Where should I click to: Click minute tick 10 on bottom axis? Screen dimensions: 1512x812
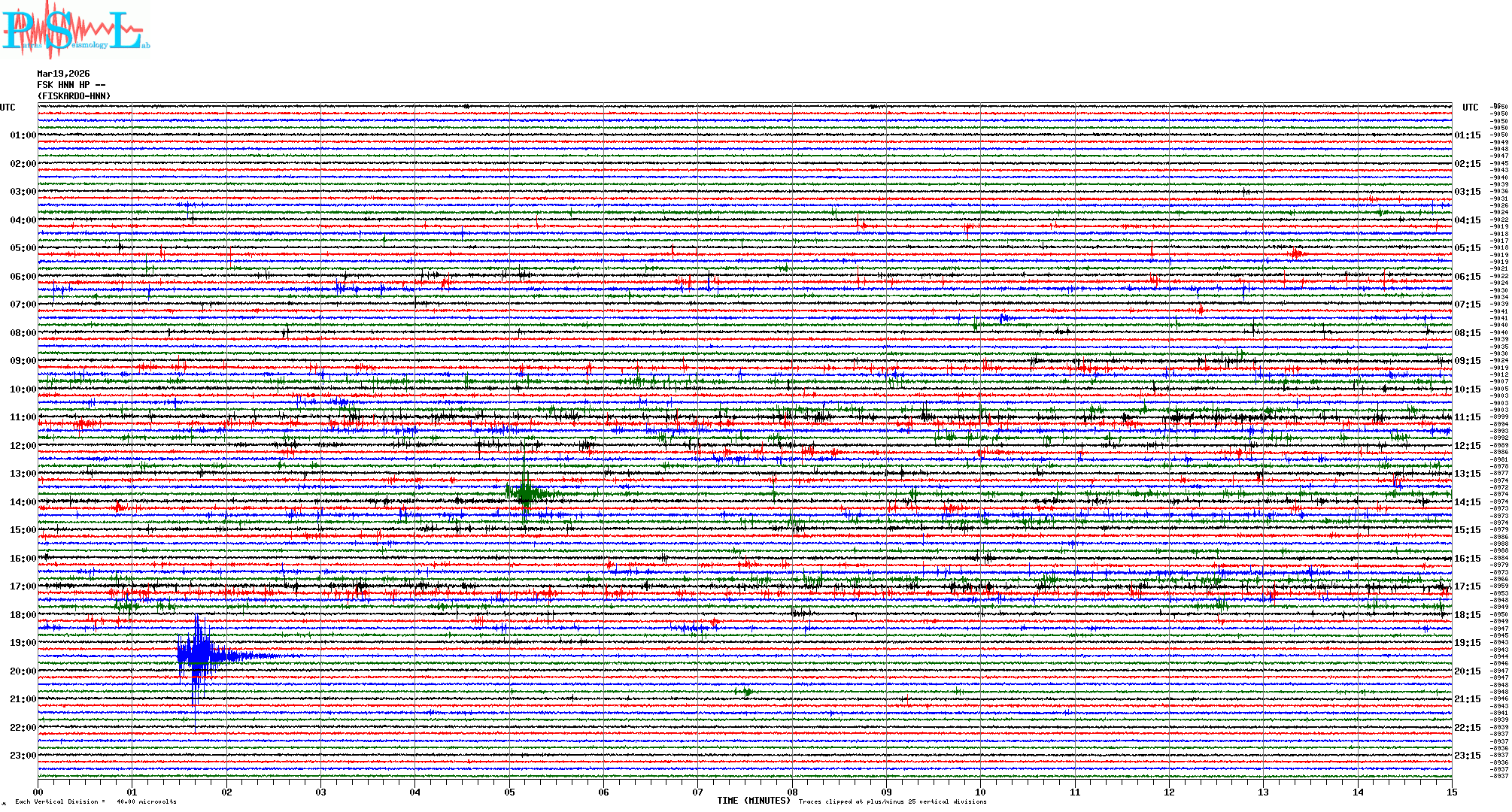click(980, 792)
